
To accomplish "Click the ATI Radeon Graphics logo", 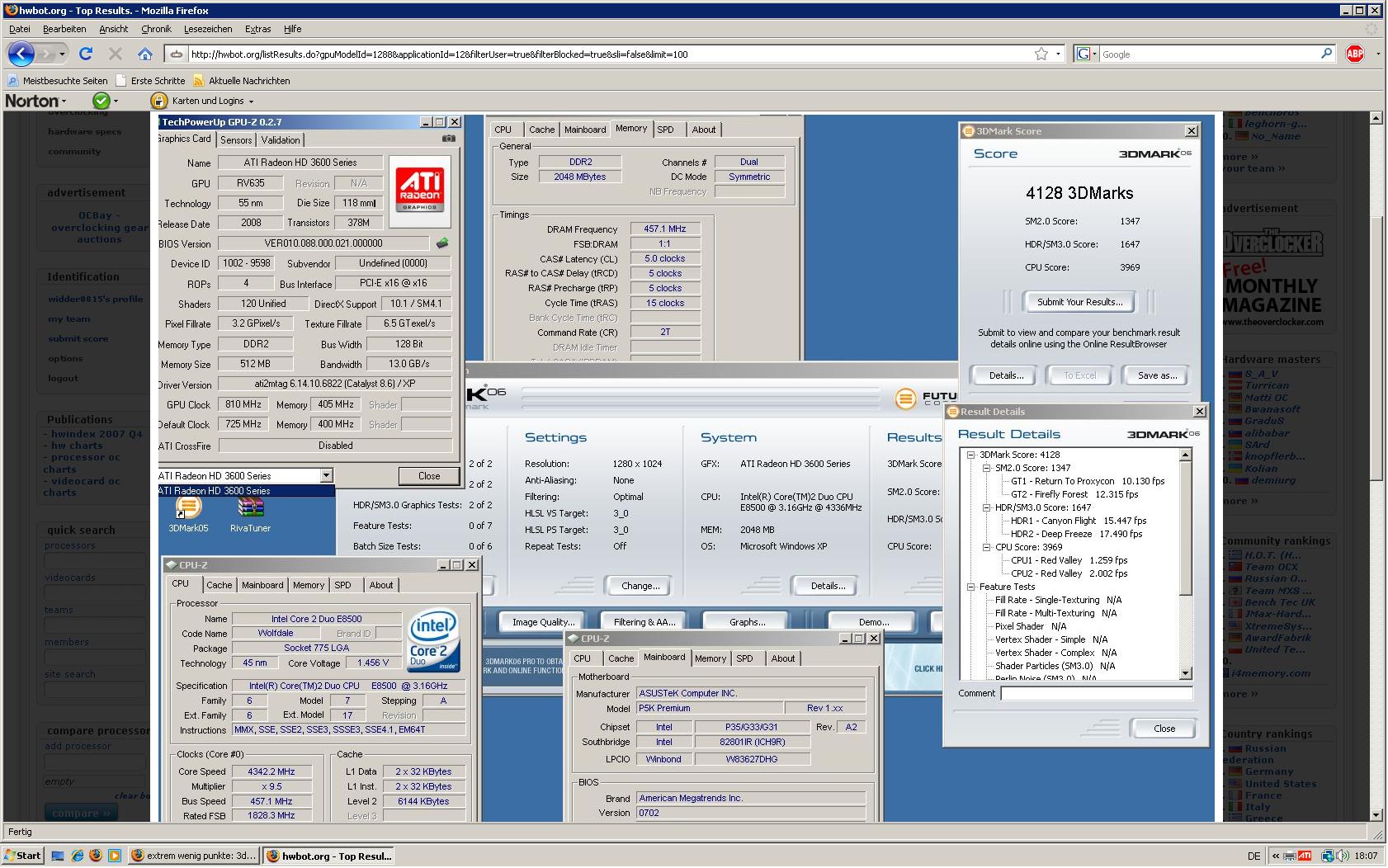I will pos(420,191).
